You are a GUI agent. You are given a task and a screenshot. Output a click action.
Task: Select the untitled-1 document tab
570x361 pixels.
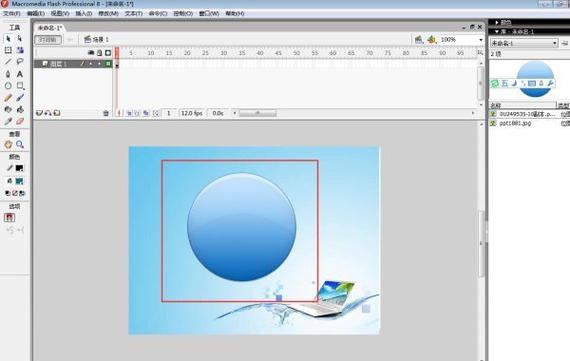point(50,28)
